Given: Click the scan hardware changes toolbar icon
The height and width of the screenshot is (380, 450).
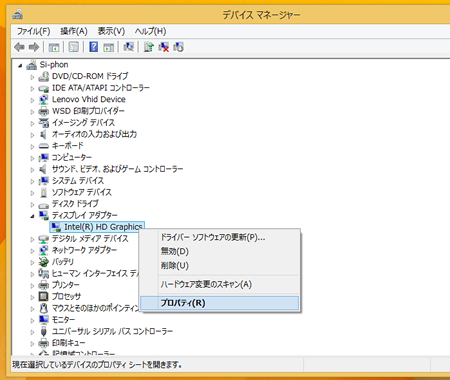Looking at the screenshot, I should point(129,47).
